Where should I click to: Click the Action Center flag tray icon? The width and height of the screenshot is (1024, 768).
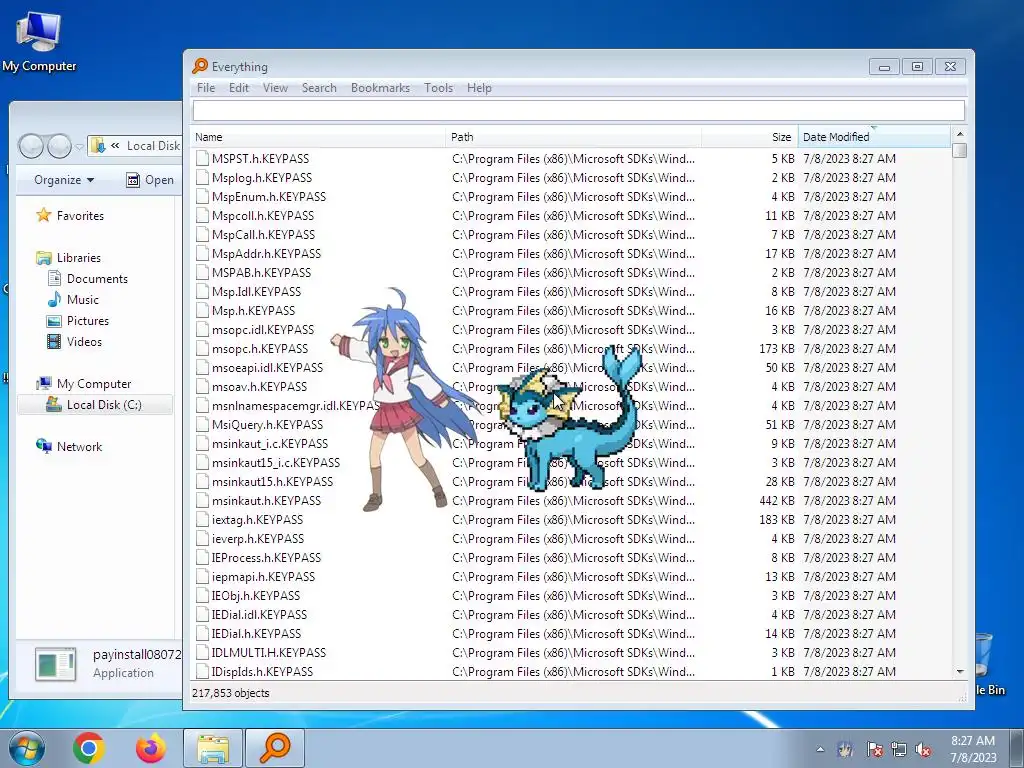(874, 750)
